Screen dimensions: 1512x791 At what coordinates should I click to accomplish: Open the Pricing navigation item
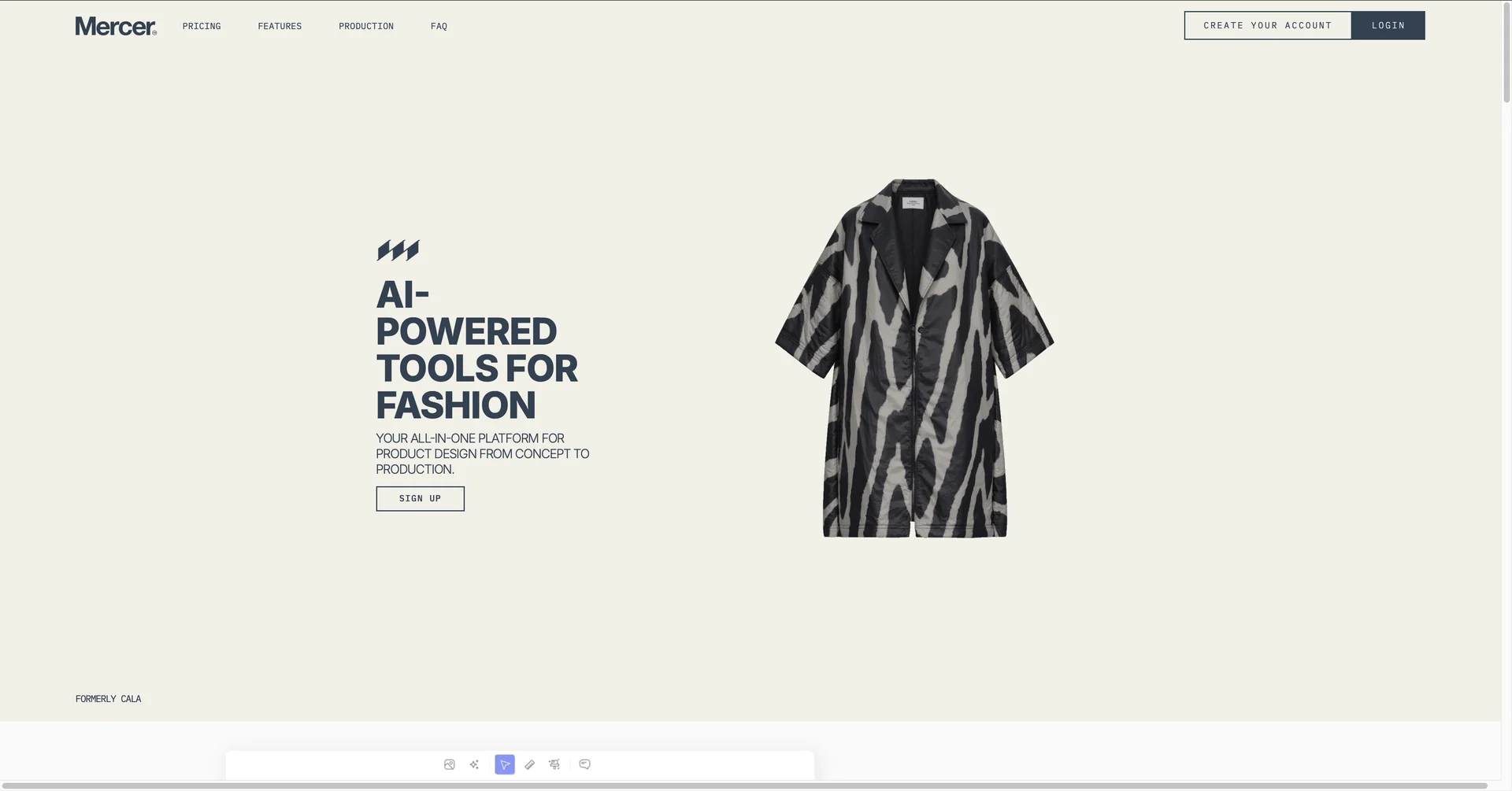(202, 26)
